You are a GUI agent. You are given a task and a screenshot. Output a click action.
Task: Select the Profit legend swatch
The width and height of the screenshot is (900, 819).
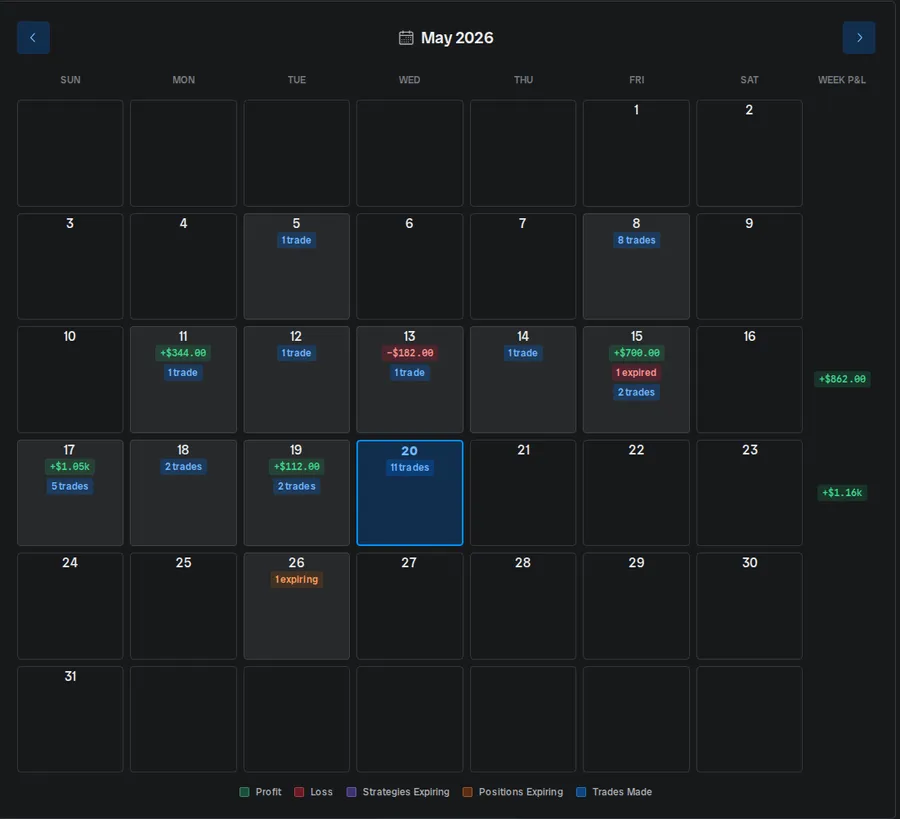[245, 792]
